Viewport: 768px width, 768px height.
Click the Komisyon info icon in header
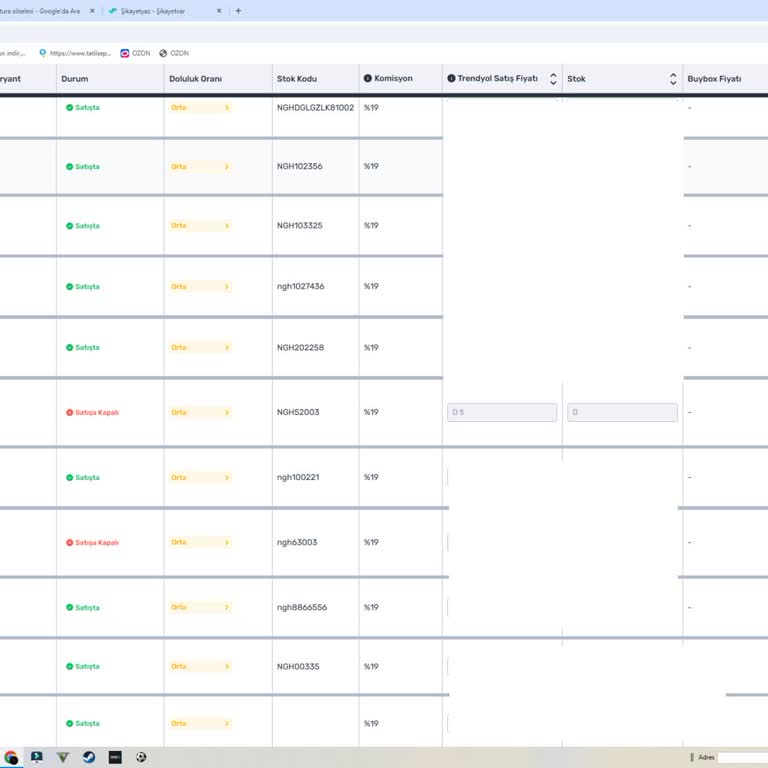coord(368,79)
